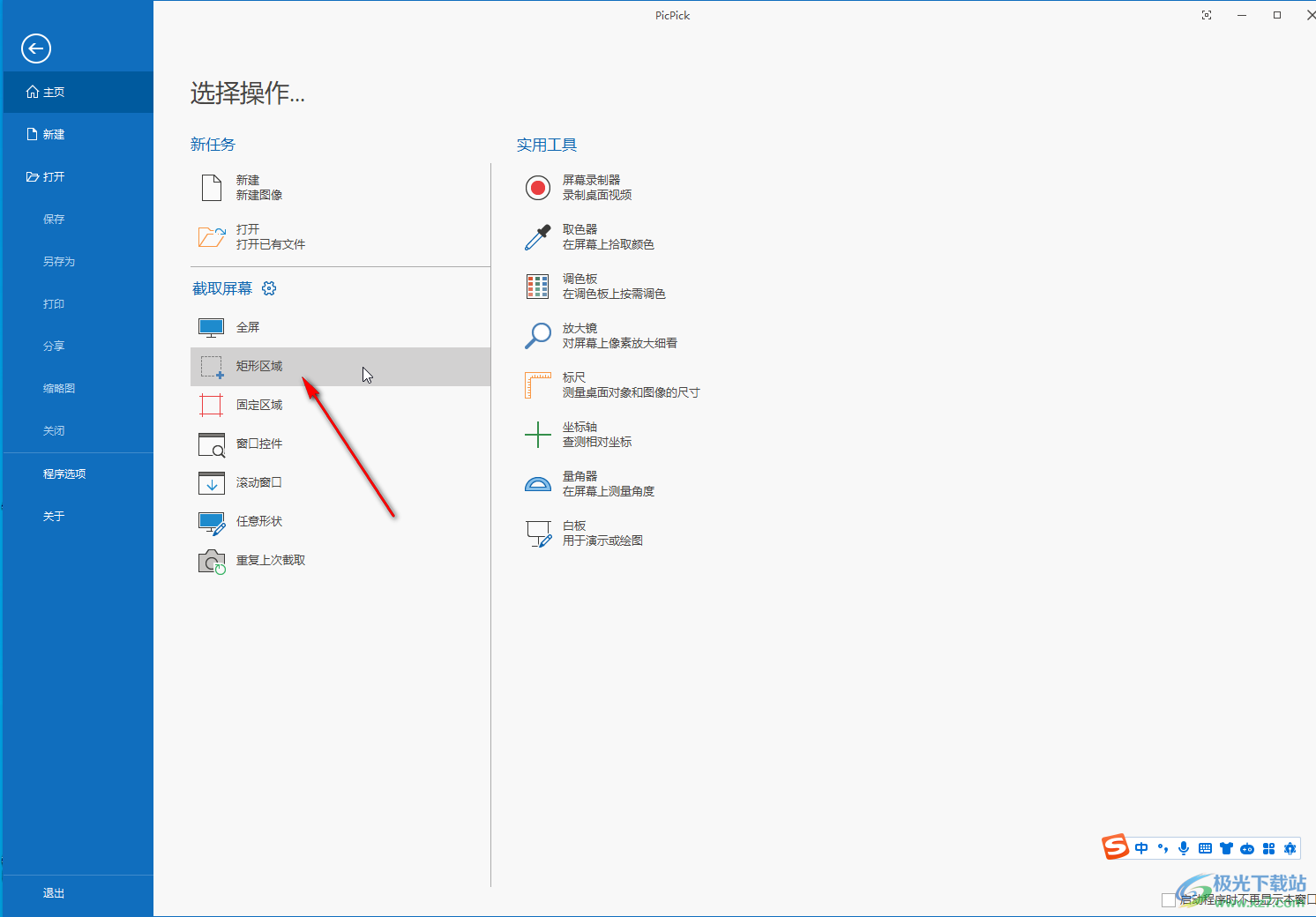
Task: Click 在屏幕上拾取颜色 text
Action: click(x=609, y=244)
